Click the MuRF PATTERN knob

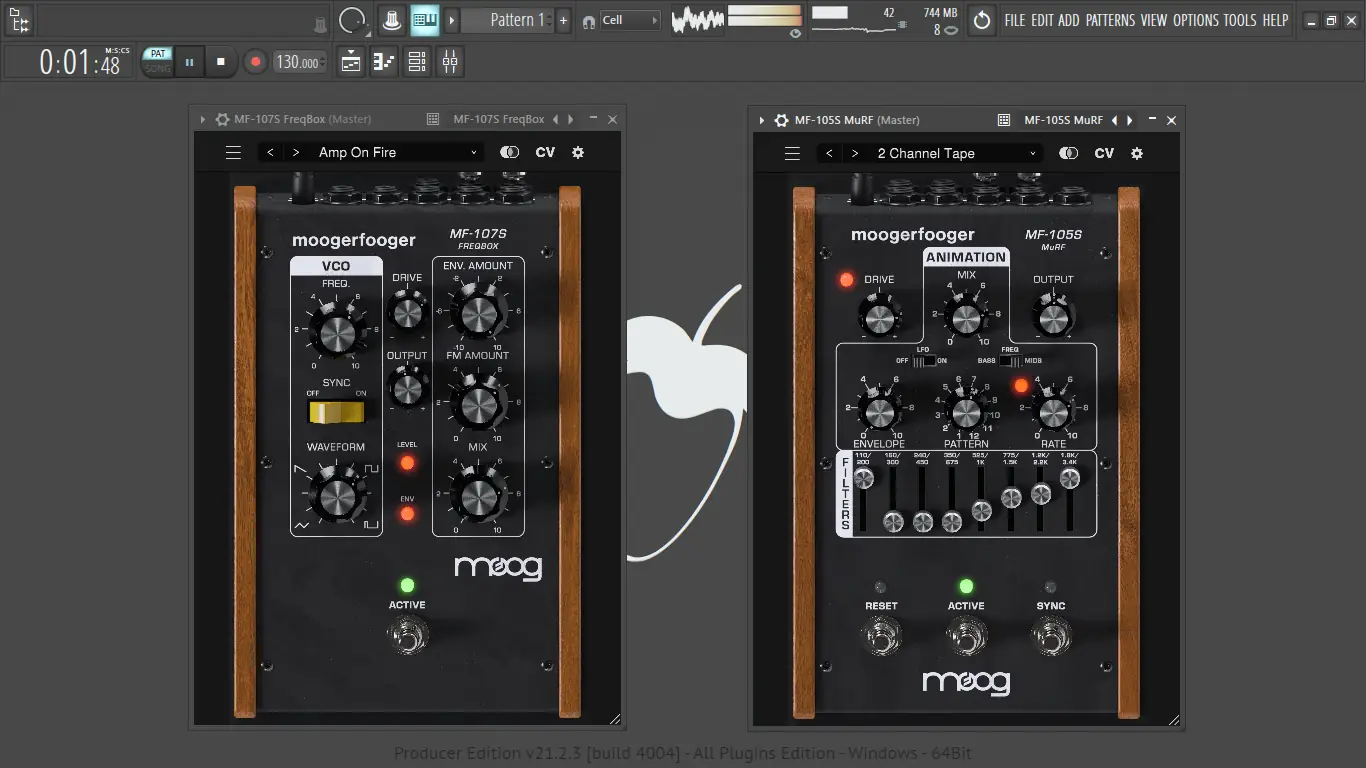click(x=966, y=411)
